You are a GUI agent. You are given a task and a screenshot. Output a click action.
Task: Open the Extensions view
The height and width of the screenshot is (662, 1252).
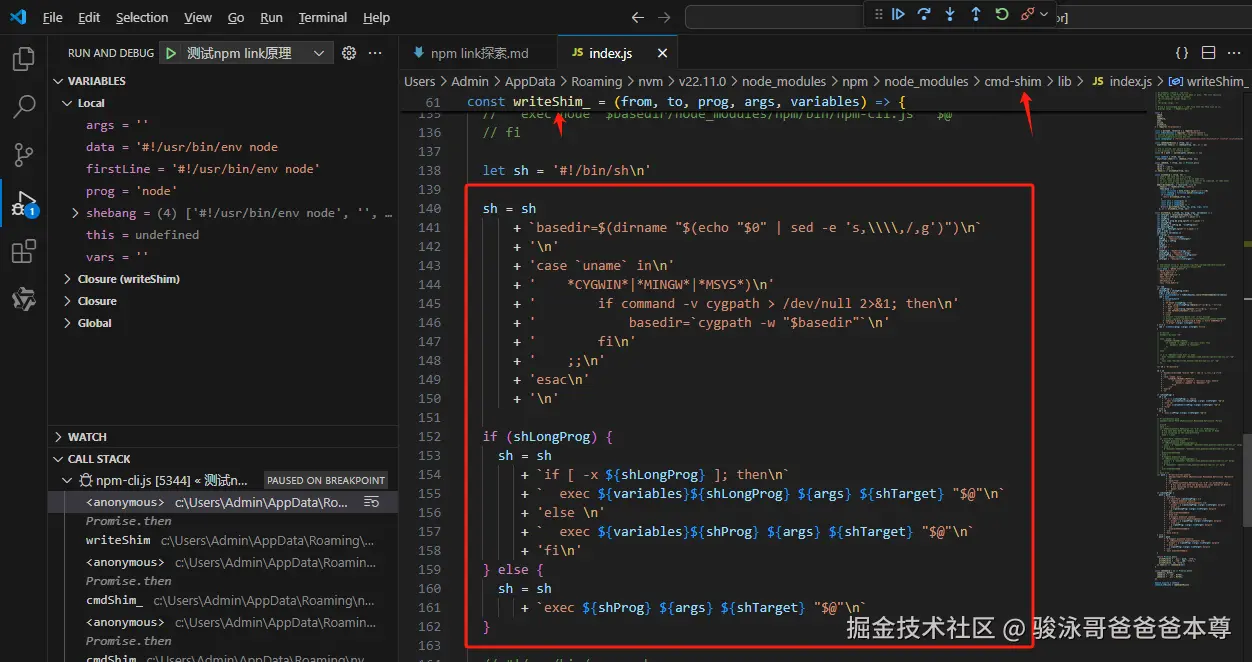pos(24,252)
